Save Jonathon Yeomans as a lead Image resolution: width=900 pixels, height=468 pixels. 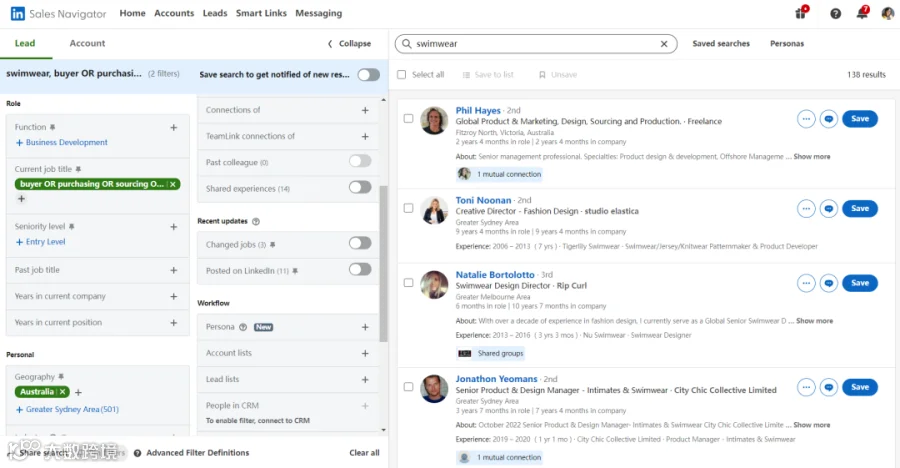pos(860,387)
